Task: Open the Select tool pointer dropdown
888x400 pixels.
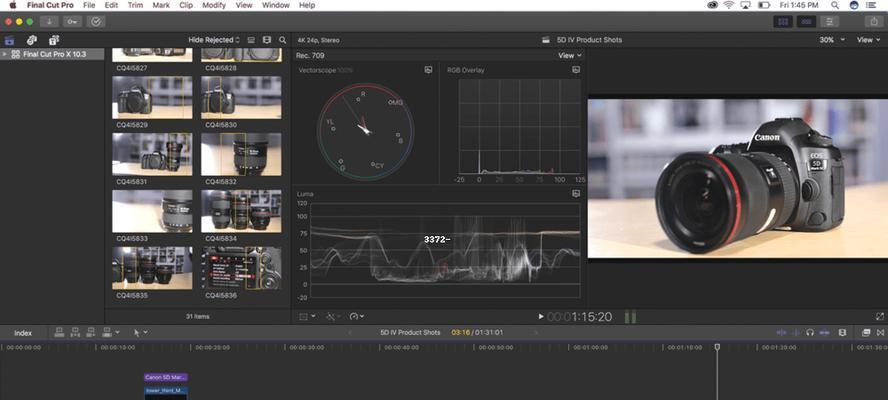Action: (x=140, y=333)
